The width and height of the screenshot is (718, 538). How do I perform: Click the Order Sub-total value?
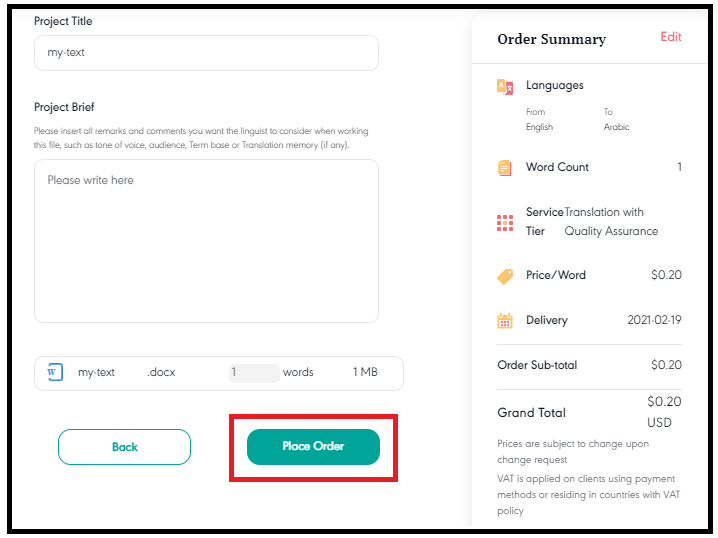pos(666,365)
